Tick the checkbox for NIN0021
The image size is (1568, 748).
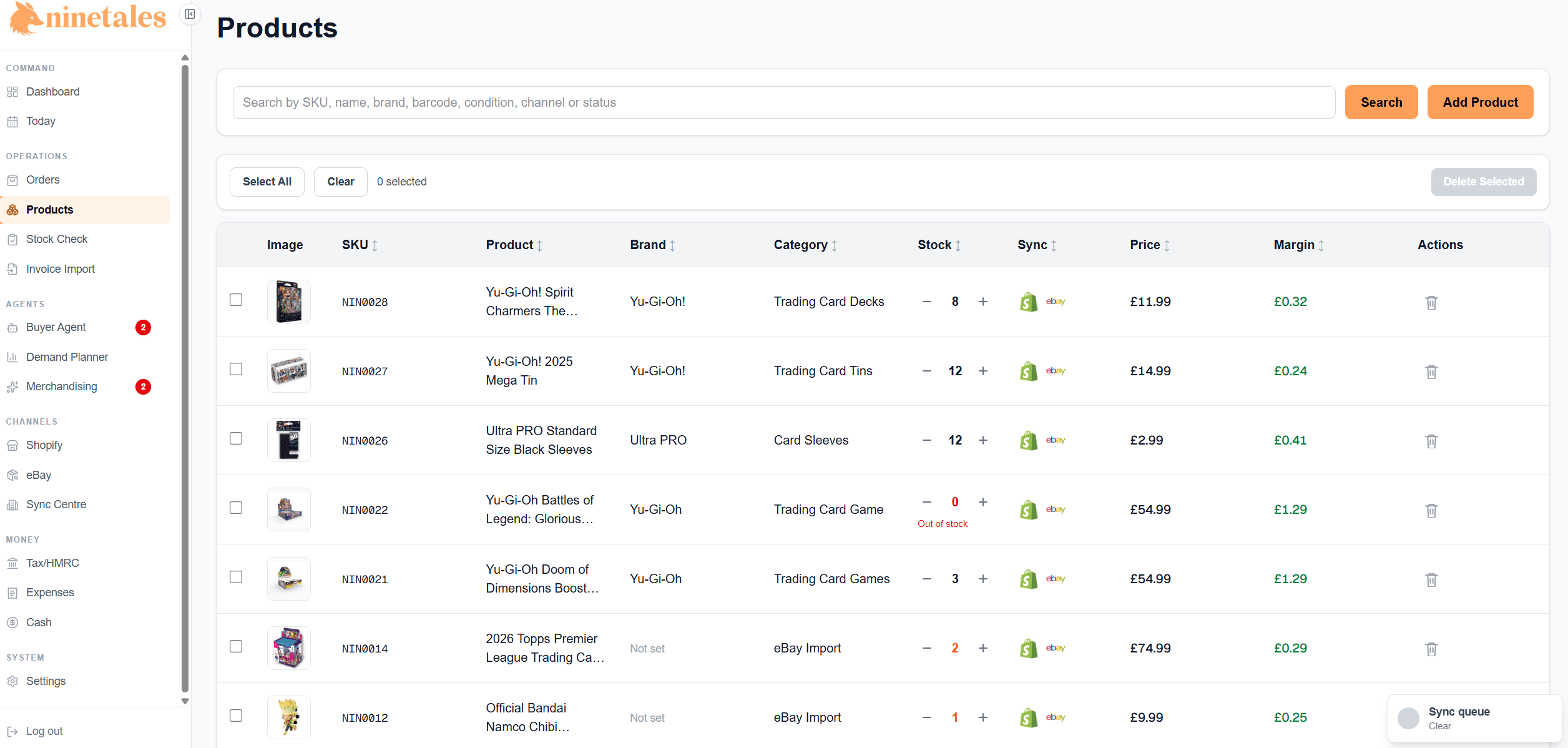pos(236,577)
